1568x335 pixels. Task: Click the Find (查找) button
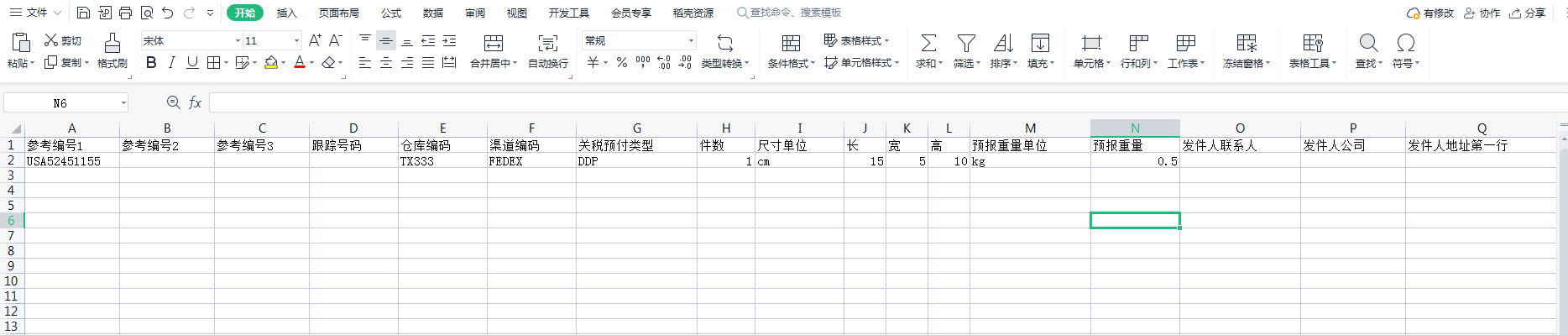point(1369,50)
